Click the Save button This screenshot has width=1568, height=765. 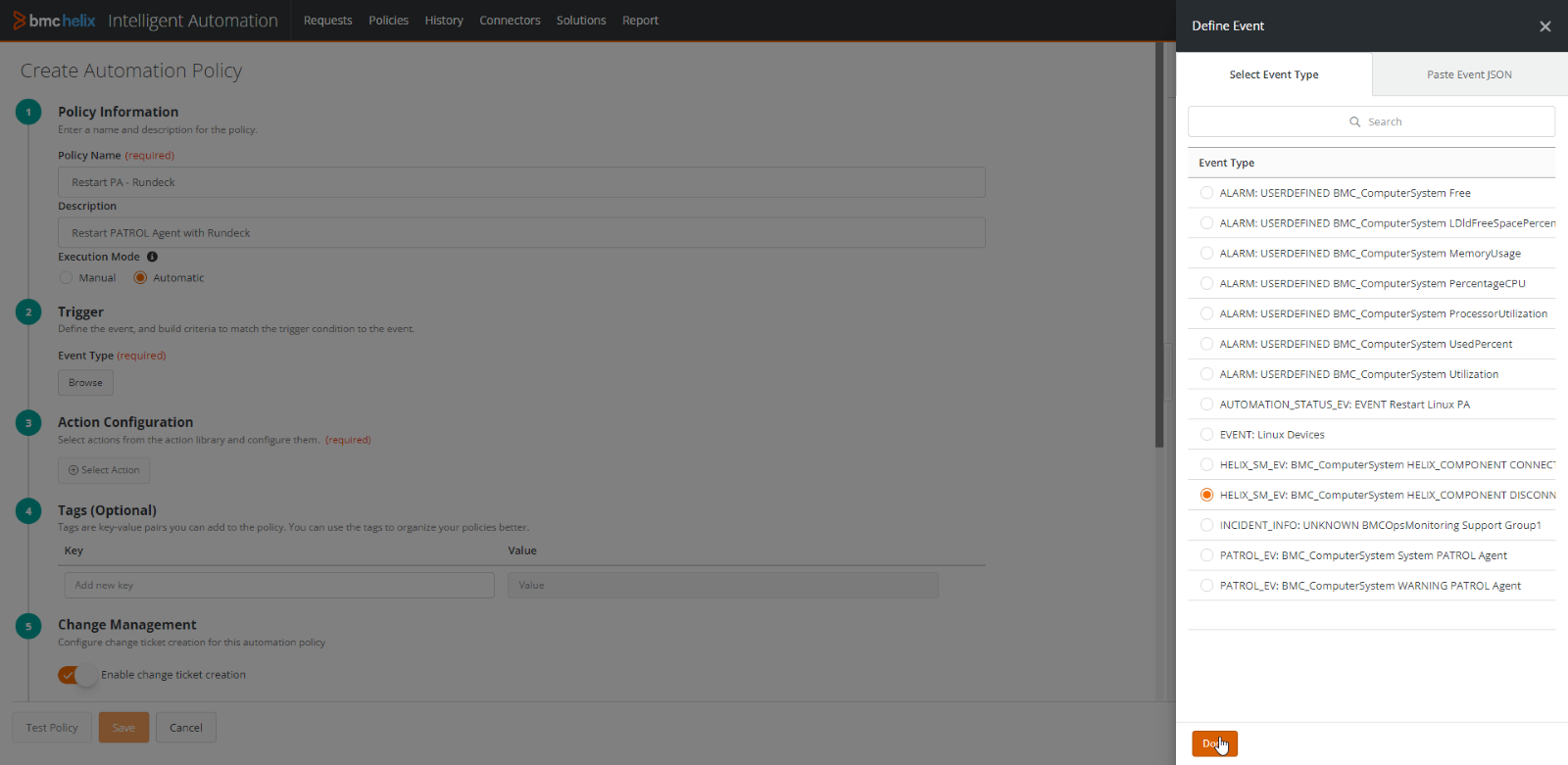(x=123, y=728)
